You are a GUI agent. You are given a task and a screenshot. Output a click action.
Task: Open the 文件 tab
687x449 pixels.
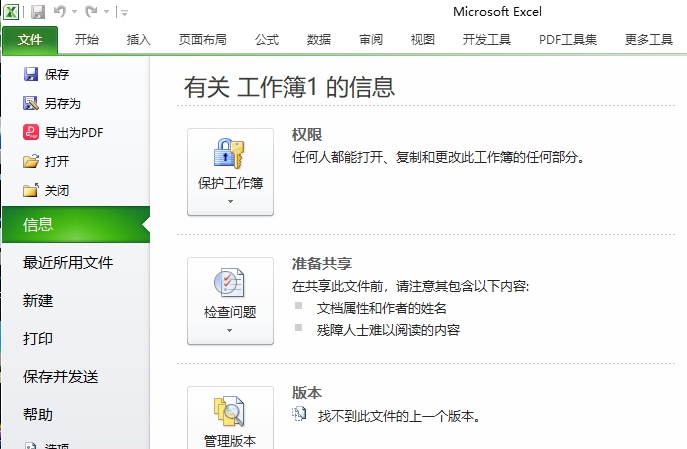click(x=30, y=40)
